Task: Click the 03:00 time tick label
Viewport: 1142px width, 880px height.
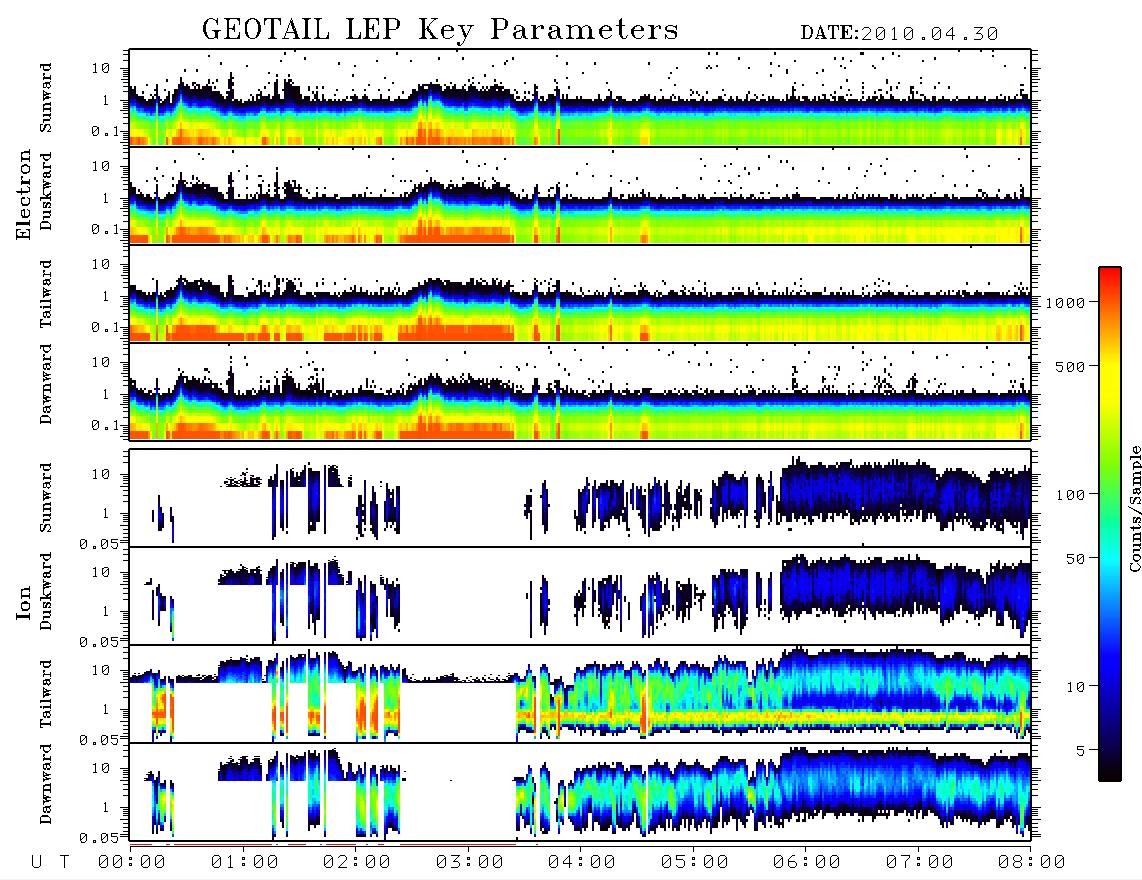Action: (469, 863)
